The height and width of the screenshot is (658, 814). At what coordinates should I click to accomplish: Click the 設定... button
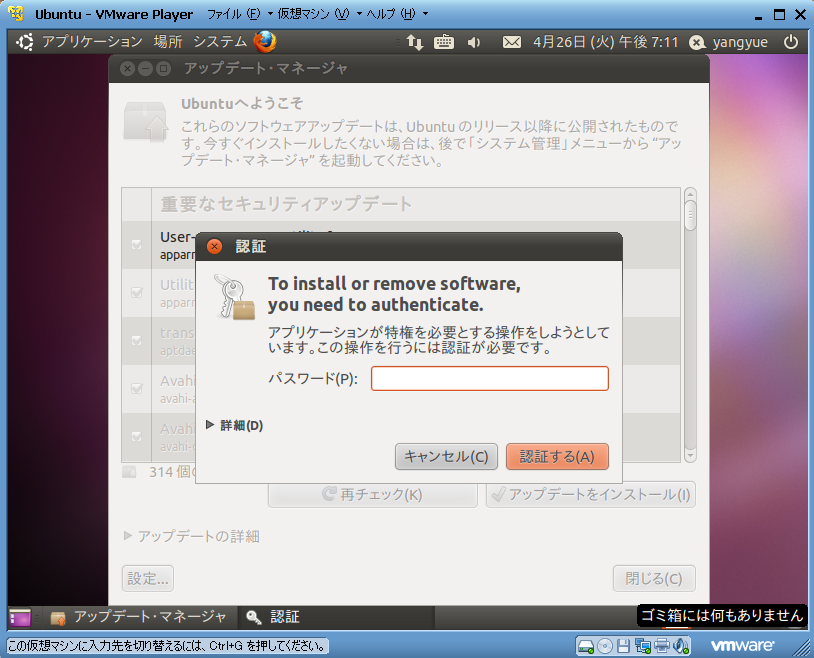pyautogui.click(x=148, y=578)
